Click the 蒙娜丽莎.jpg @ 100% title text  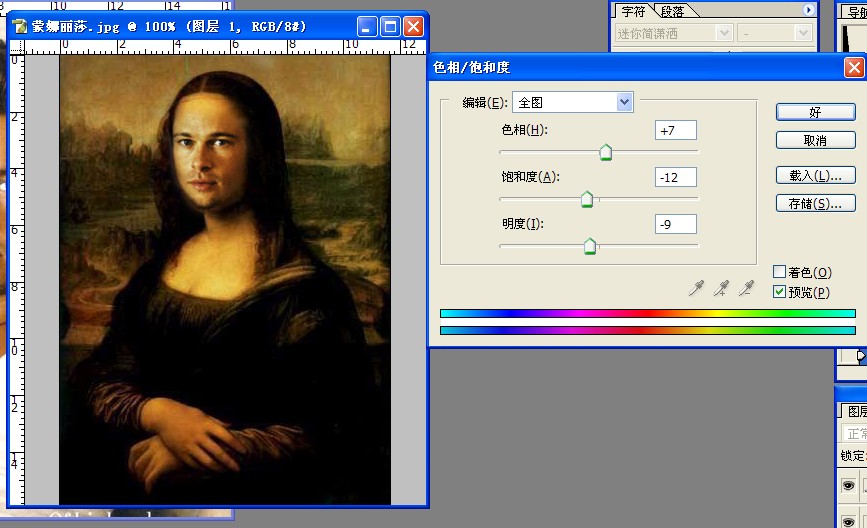(169, 27)
